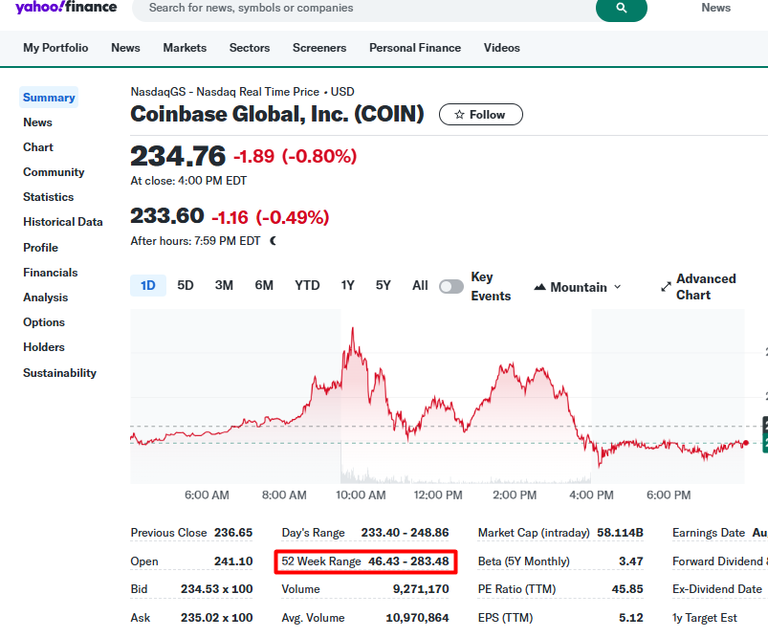Viewport: 768px width, 639px height.
Task: Open the Sectors menu
Action: [249, 47]
